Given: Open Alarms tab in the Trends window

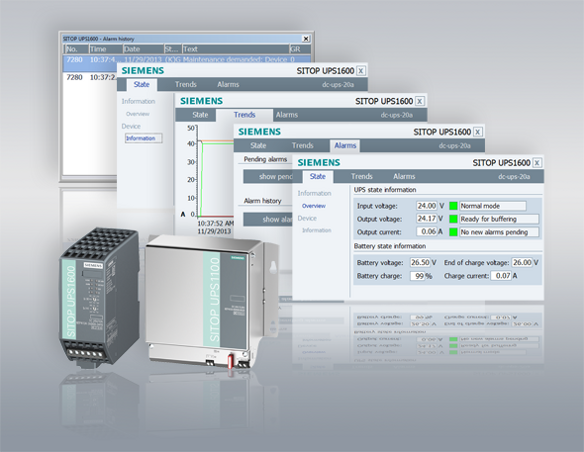Looking at the screenshot, I should (x=286, y=115).
